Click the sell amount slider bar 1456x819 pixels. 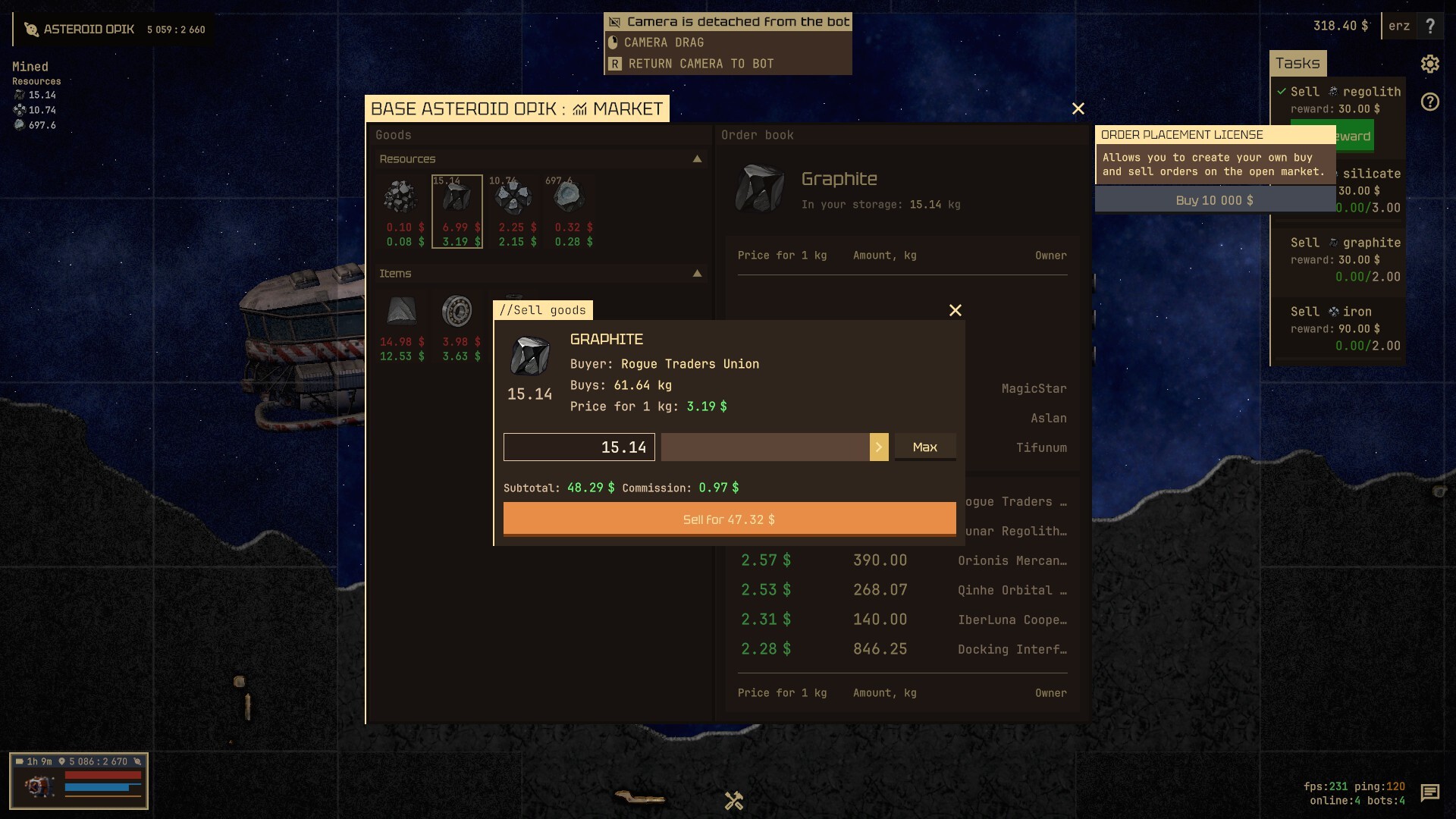click(x=764, y=447)
